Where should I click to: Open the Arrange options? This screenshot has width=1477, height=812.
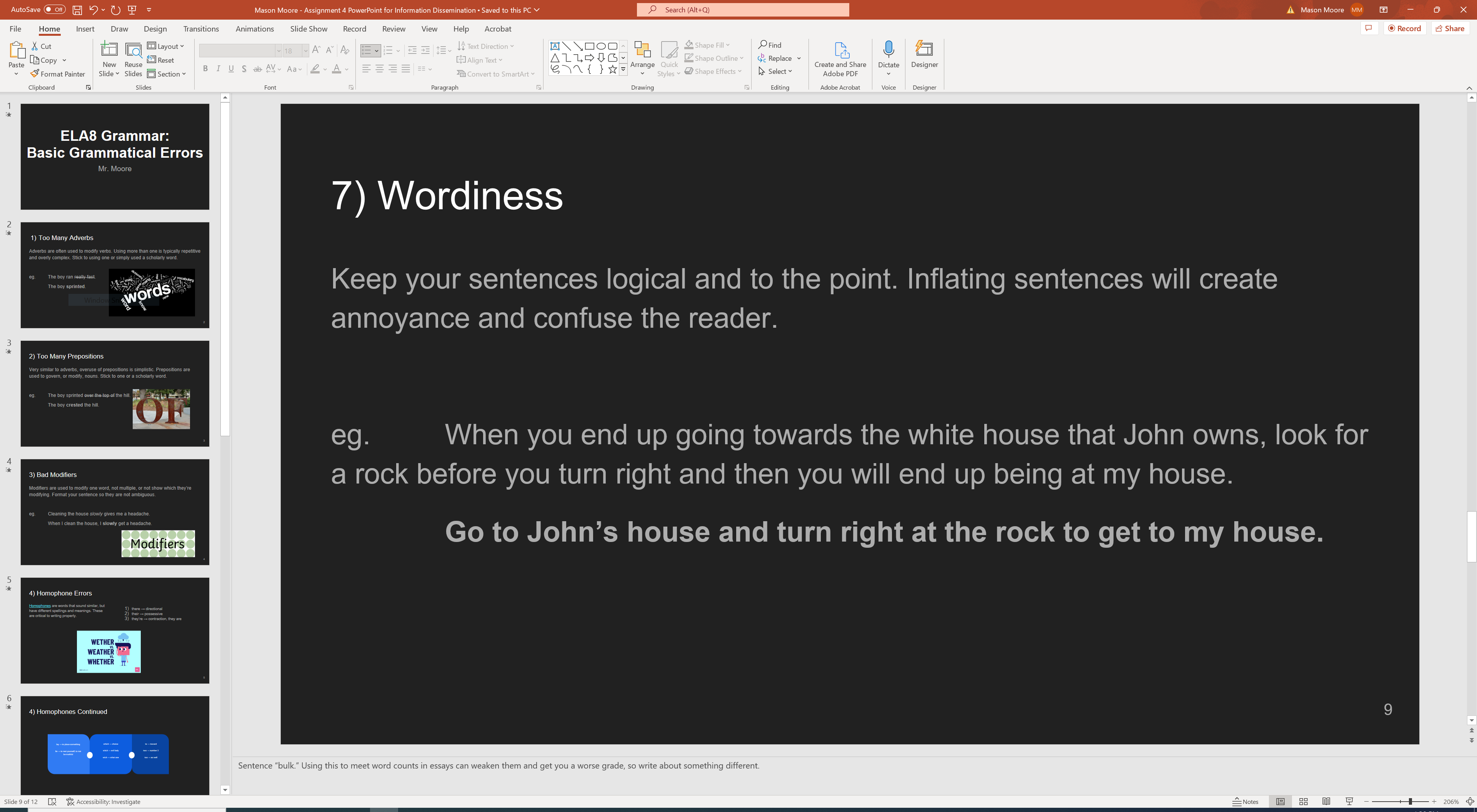642,58
